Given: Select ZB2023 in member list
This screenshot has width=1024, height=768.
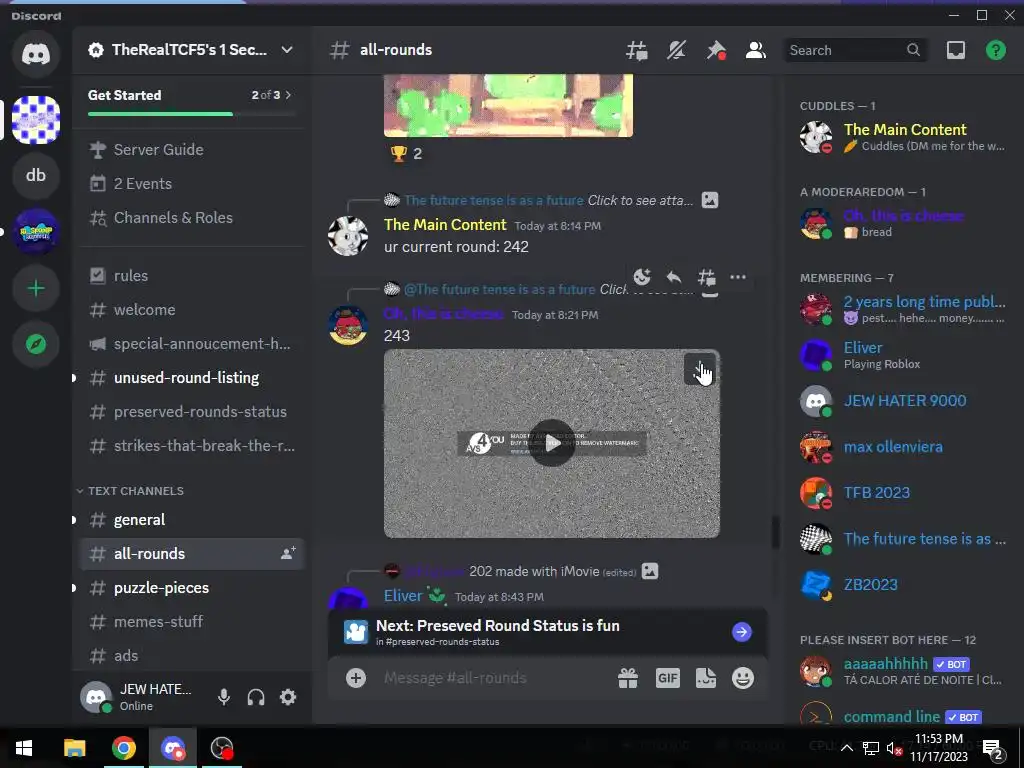Looking at the screenshot, I should point(903,585).
